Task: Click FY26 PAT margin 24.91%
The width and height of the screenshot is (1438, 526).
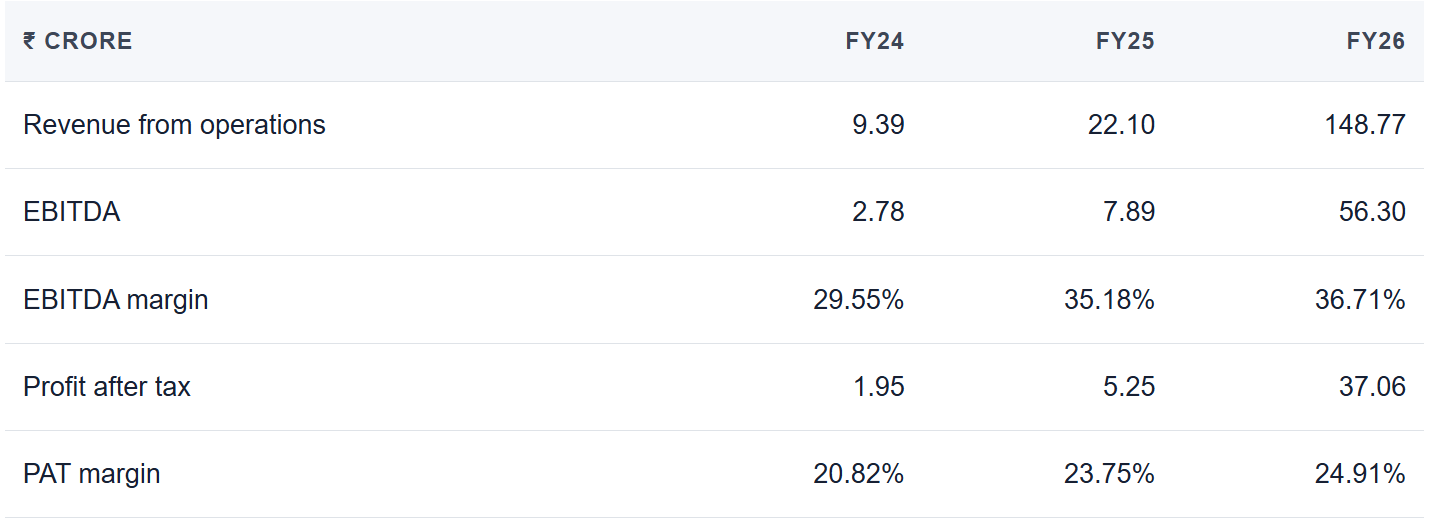Action: coord(1360,473)
